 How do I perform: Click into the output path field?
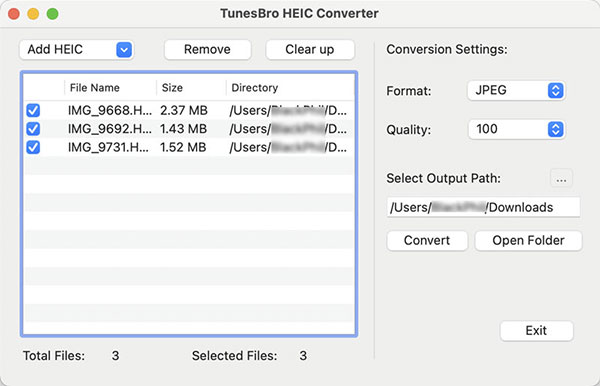tap(483, 207)
